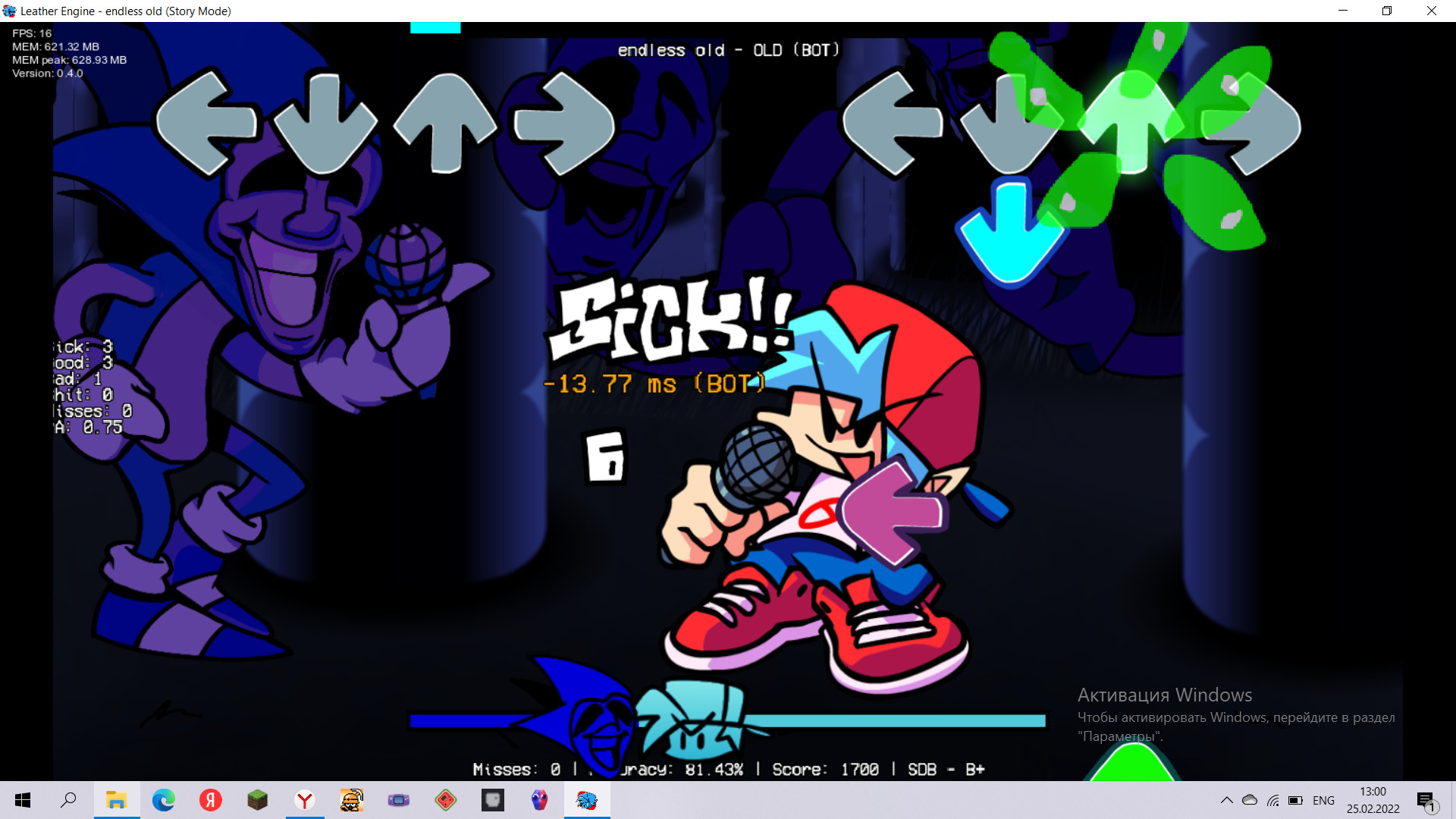Open the OneDrive cloud tray icon
The image size is (1456, 819).
pos(1250,800)
